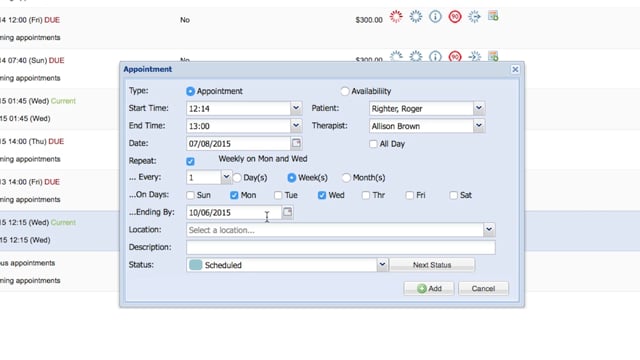Open info icon in top Fri DUE row
640x360 pixels.
435,17
